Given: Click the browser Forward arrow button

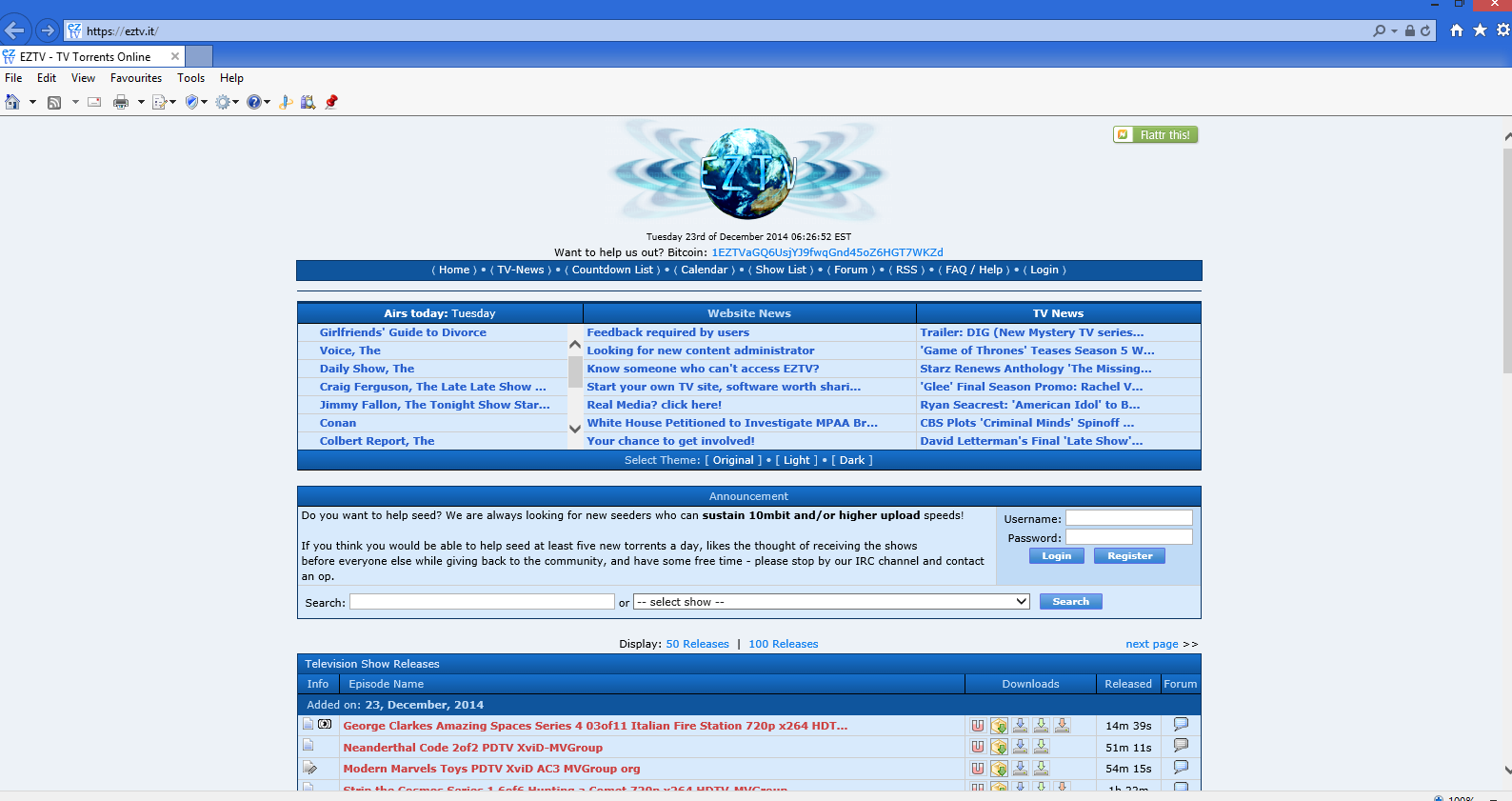Looking at the screenshot, I should click(47, 30).
